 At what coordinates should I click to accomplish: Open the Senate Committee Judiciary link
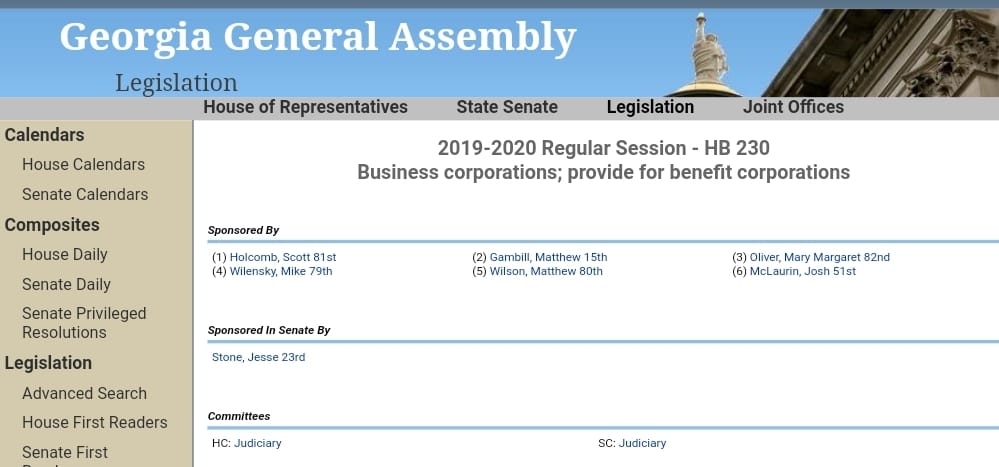[642, 443]
